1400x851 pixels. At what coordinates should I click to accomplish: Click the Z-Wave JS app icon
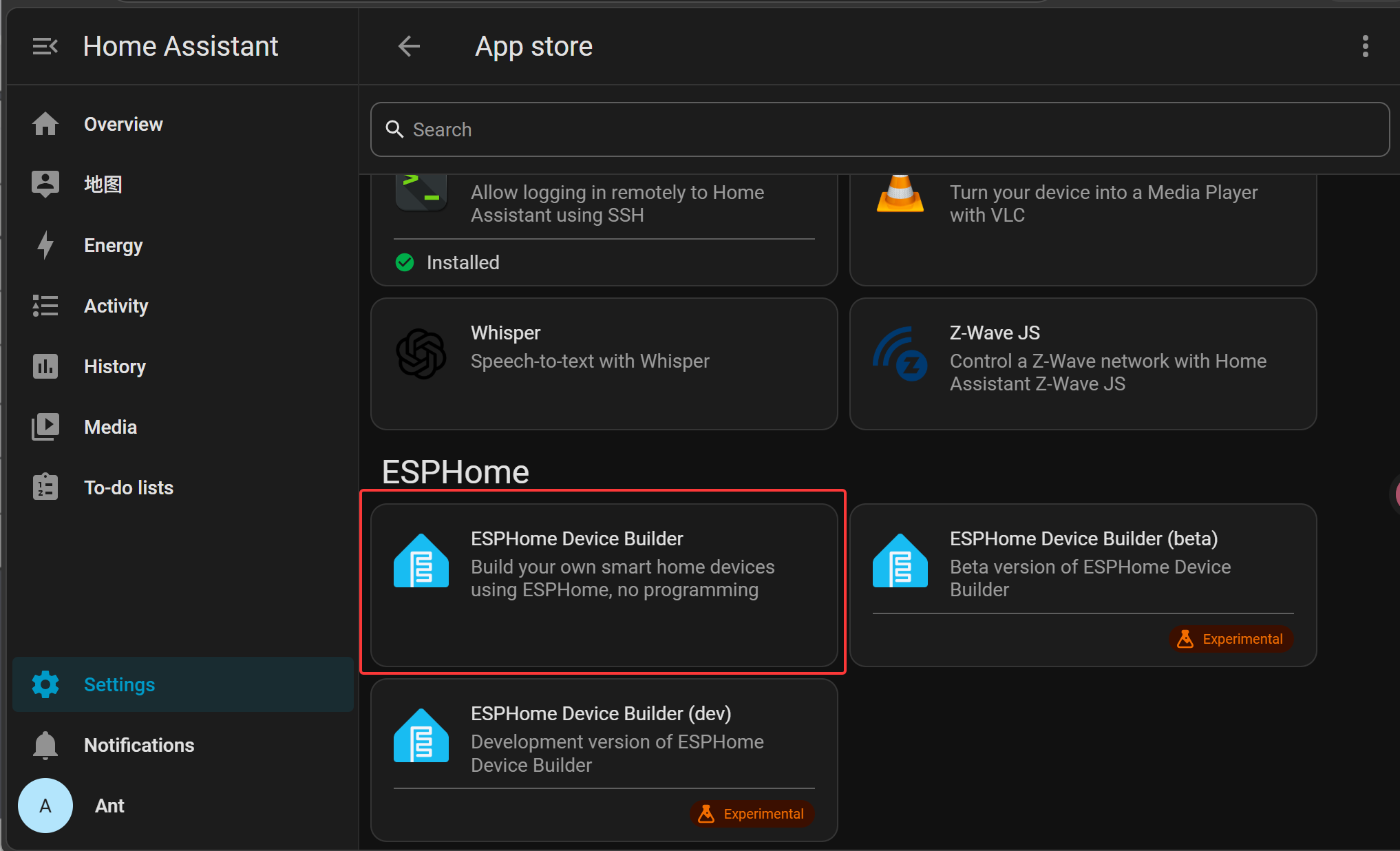900,353
